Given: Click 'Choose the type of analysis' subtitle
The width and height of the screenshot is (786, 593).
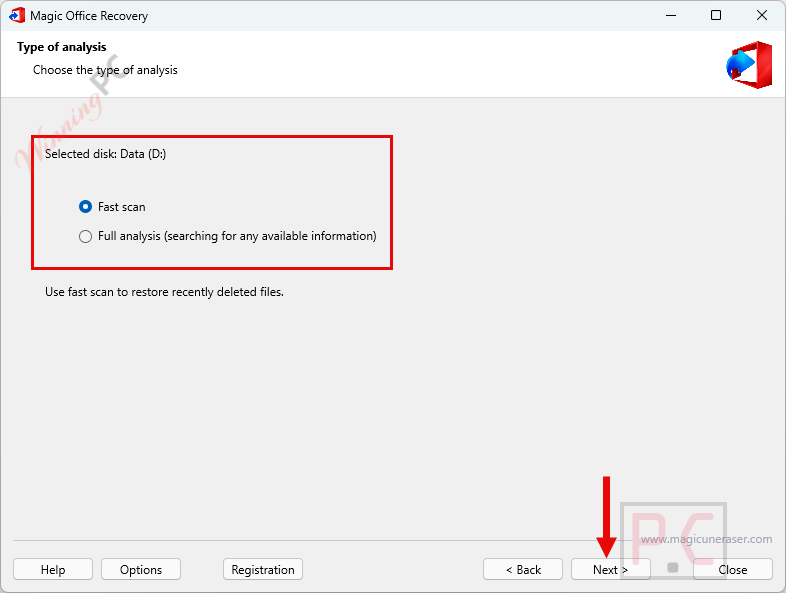Looking at the screenshot, I should pos(105,70).
